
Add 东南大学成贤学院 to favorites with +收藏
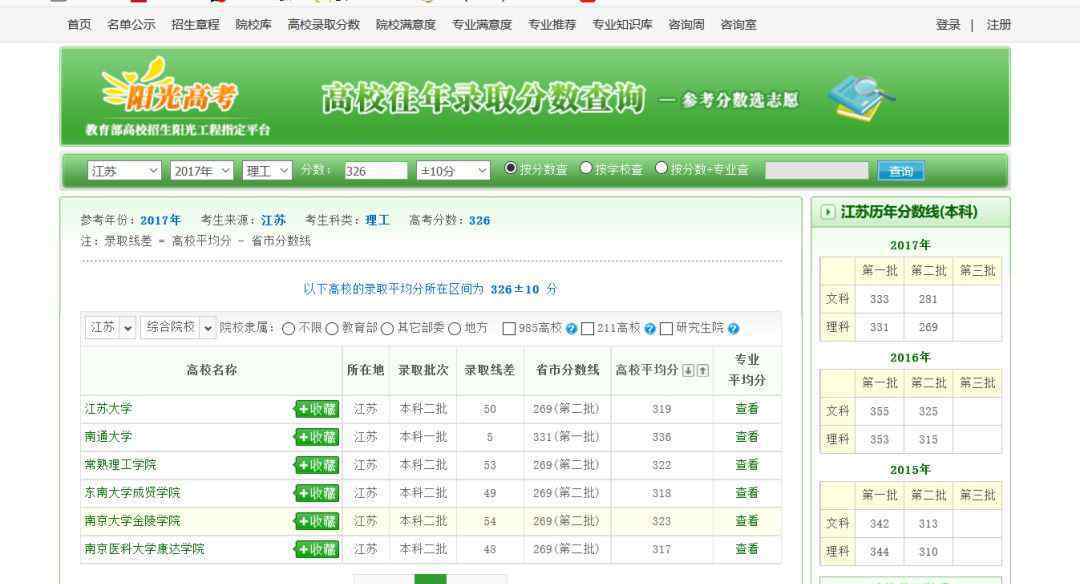[317, 493]
